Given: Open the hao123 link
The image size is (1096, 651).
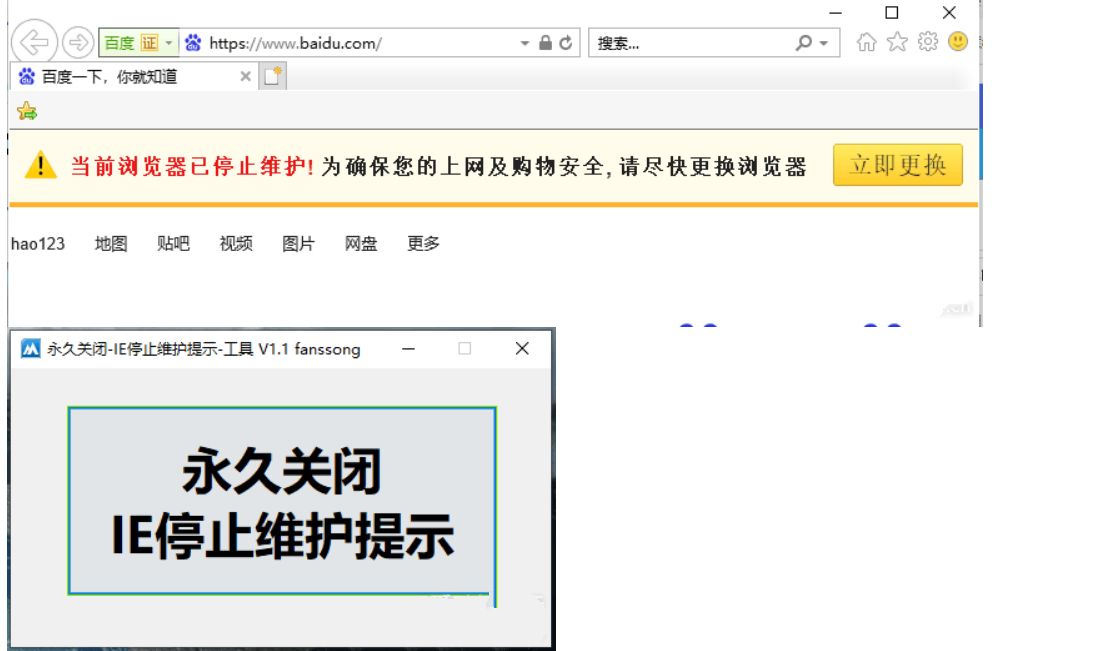Looking at the screenshot, I should pyautogui.click(x=38, y=243).
